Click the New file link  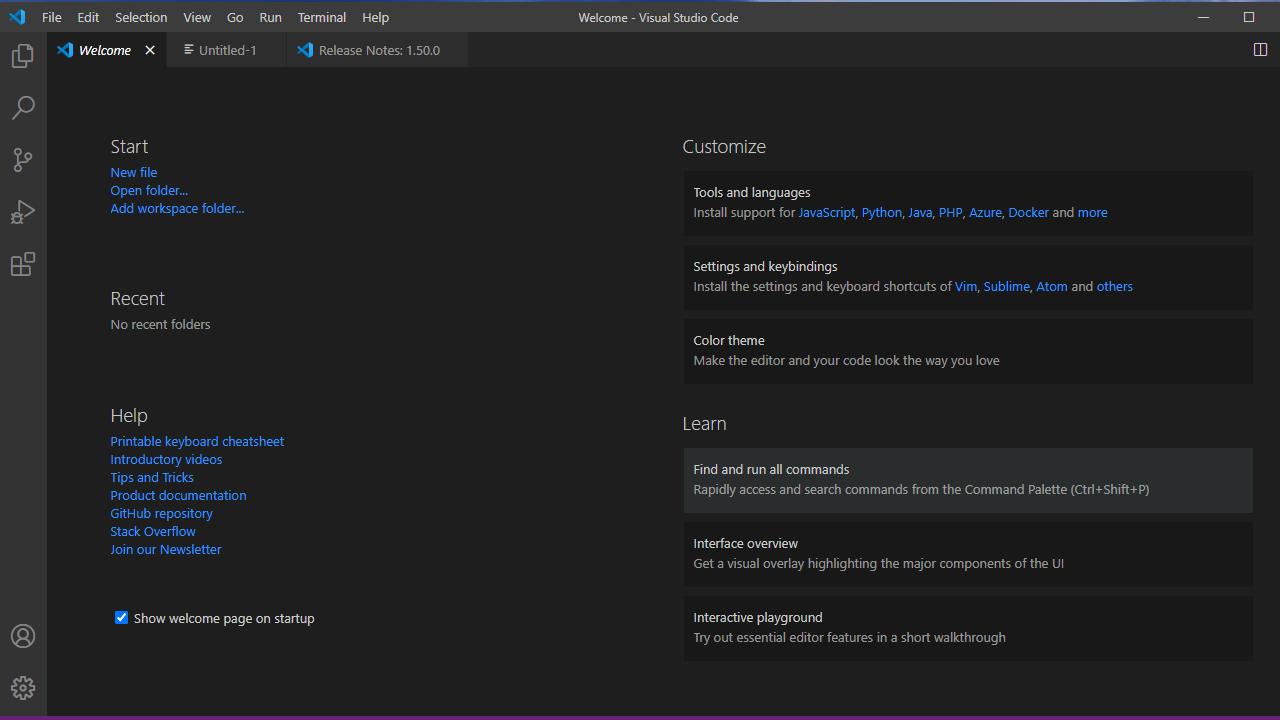coord(133,172)
